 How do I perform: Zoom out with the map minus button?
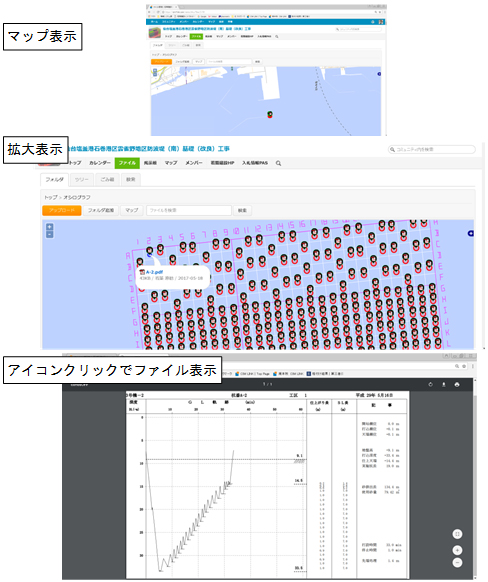[50, 234]
